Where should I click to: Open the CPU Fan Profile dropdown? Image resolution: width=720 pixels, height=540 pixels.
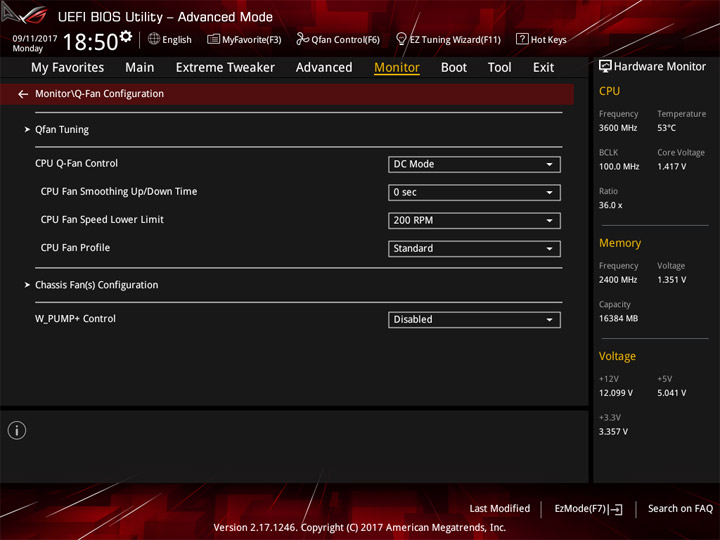474,248
